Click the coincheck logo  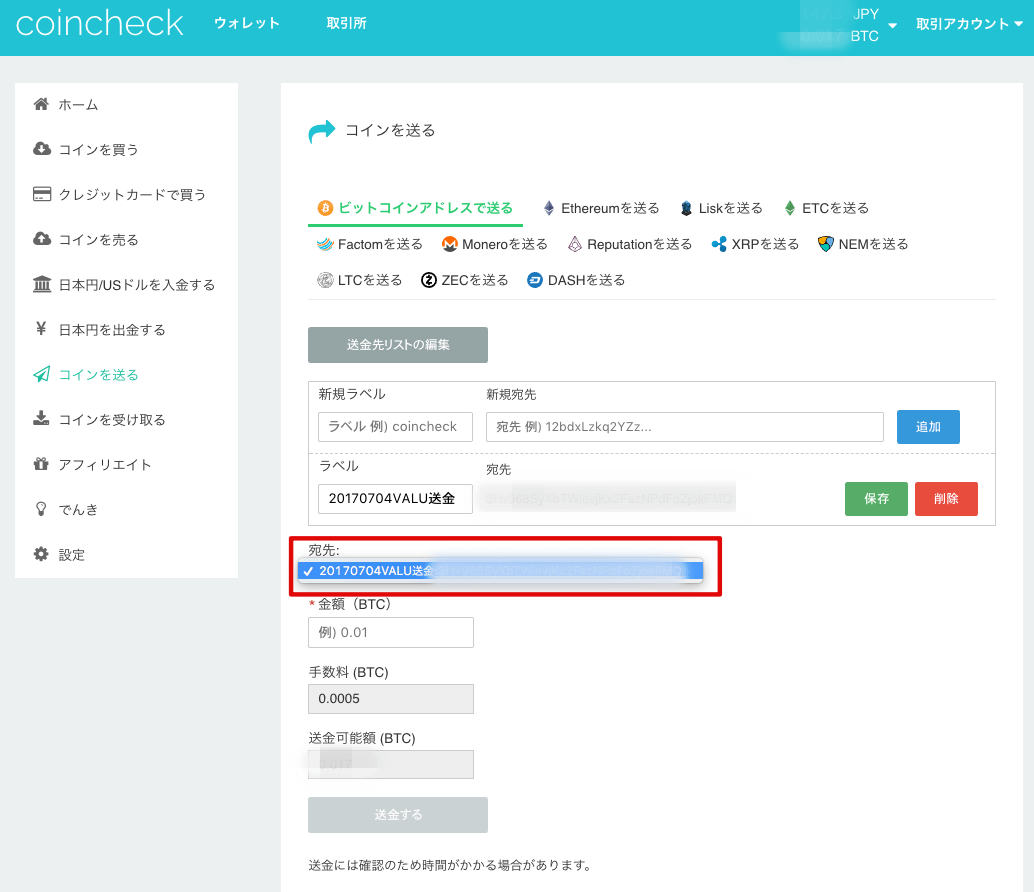click(x=100, y=24)
